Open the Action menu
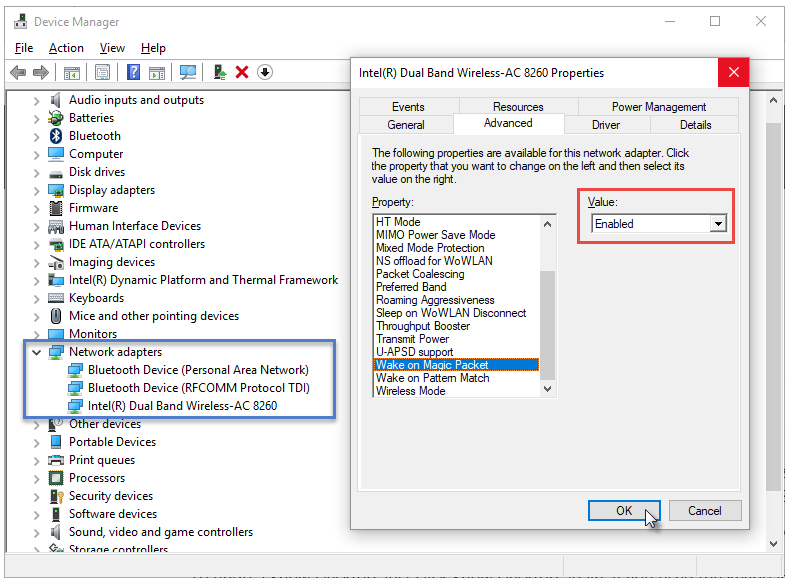 click(66, 48)
